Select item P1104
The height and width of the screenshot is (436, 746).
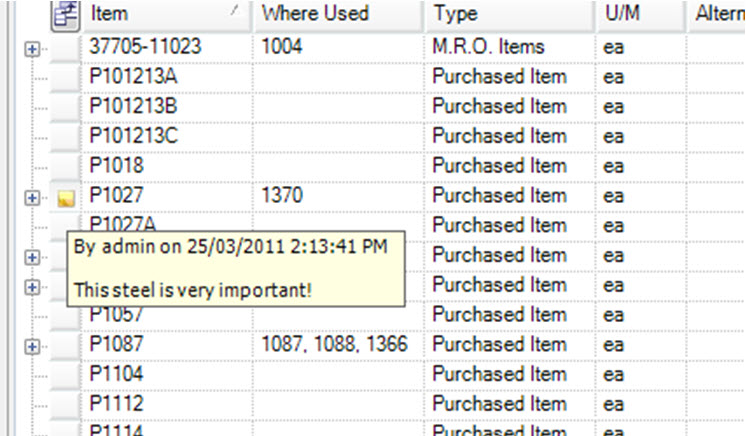pos(116,374)
